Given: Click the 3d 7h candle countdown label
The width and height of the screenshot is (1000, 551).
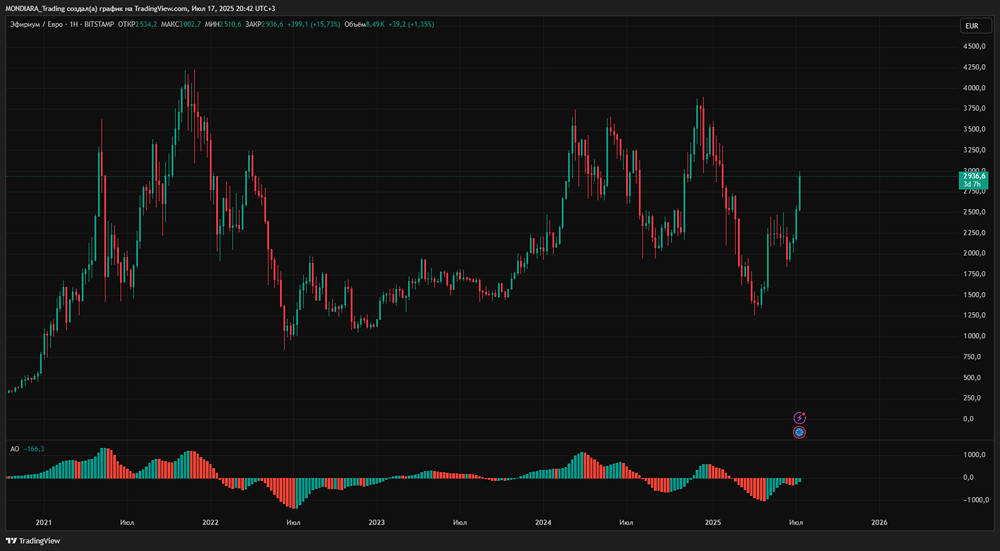Looking at the screenshot, I should (x=972, y=184).
